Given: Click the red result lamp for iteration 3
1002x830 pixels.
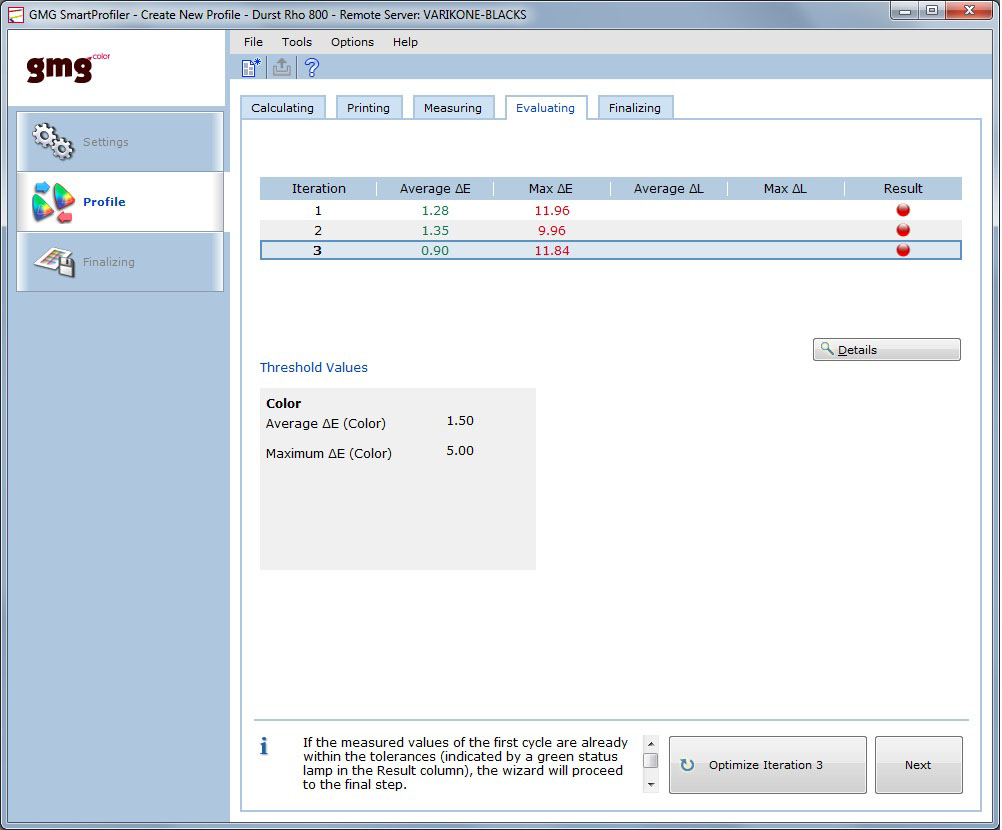Looking at the screenshot, I should (903, 250).
